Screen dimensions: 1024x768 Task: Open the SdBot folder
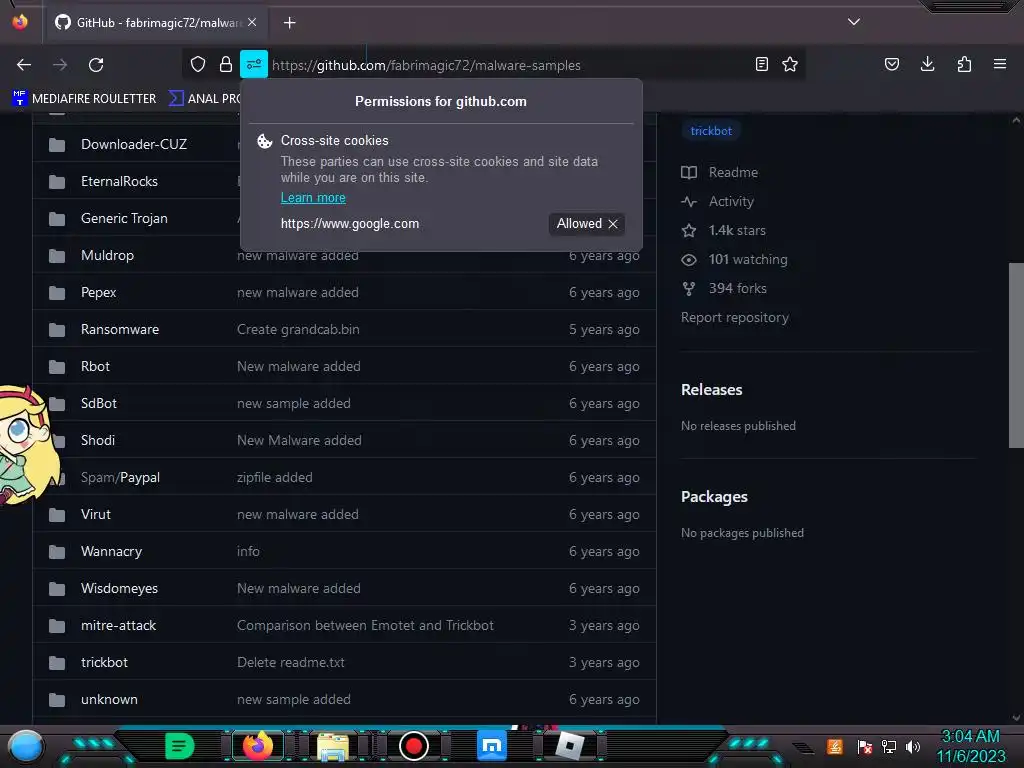pos(99,404)
